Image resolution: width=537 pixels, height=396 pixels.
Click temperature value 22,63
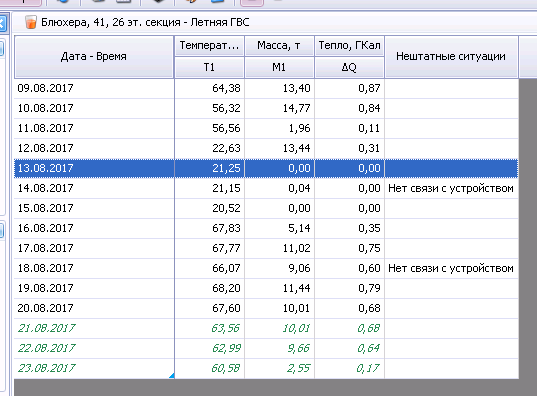(226, 148)
